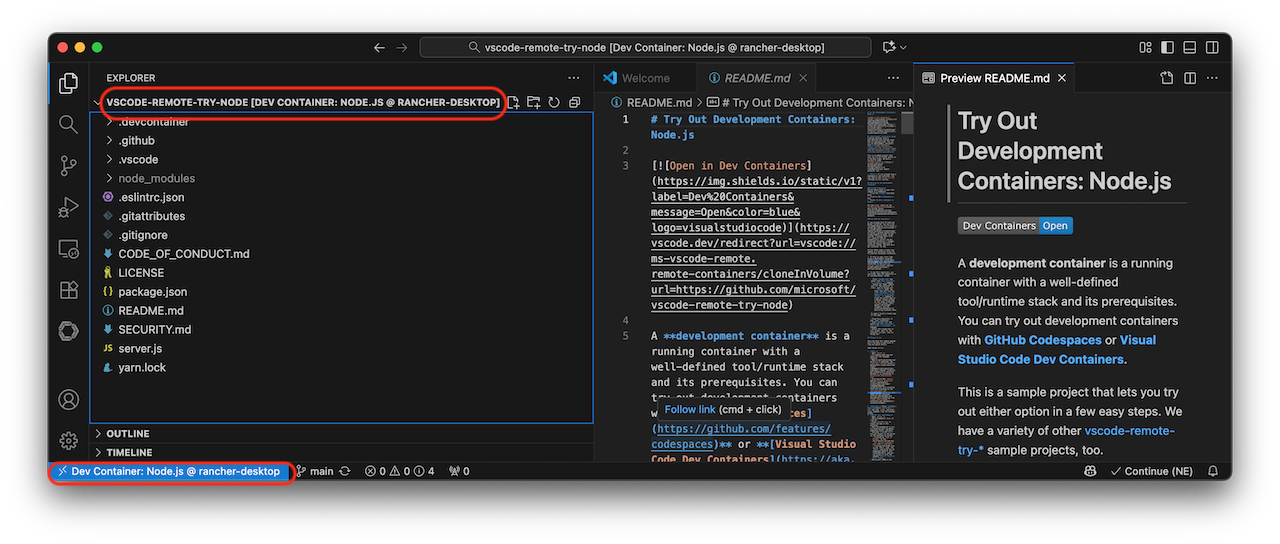Viewport: 1280px width, 544px height.
Task: Open the Accounts menu icon
Action: pos(68,400)
